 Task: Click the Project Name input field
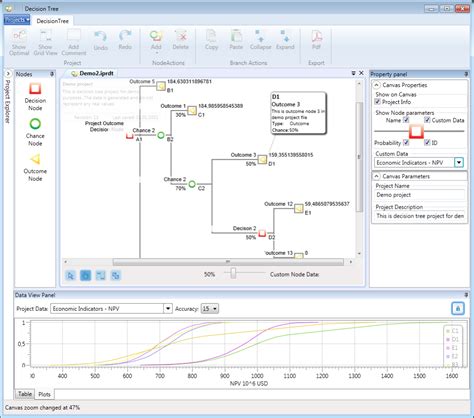coord(419,195)
